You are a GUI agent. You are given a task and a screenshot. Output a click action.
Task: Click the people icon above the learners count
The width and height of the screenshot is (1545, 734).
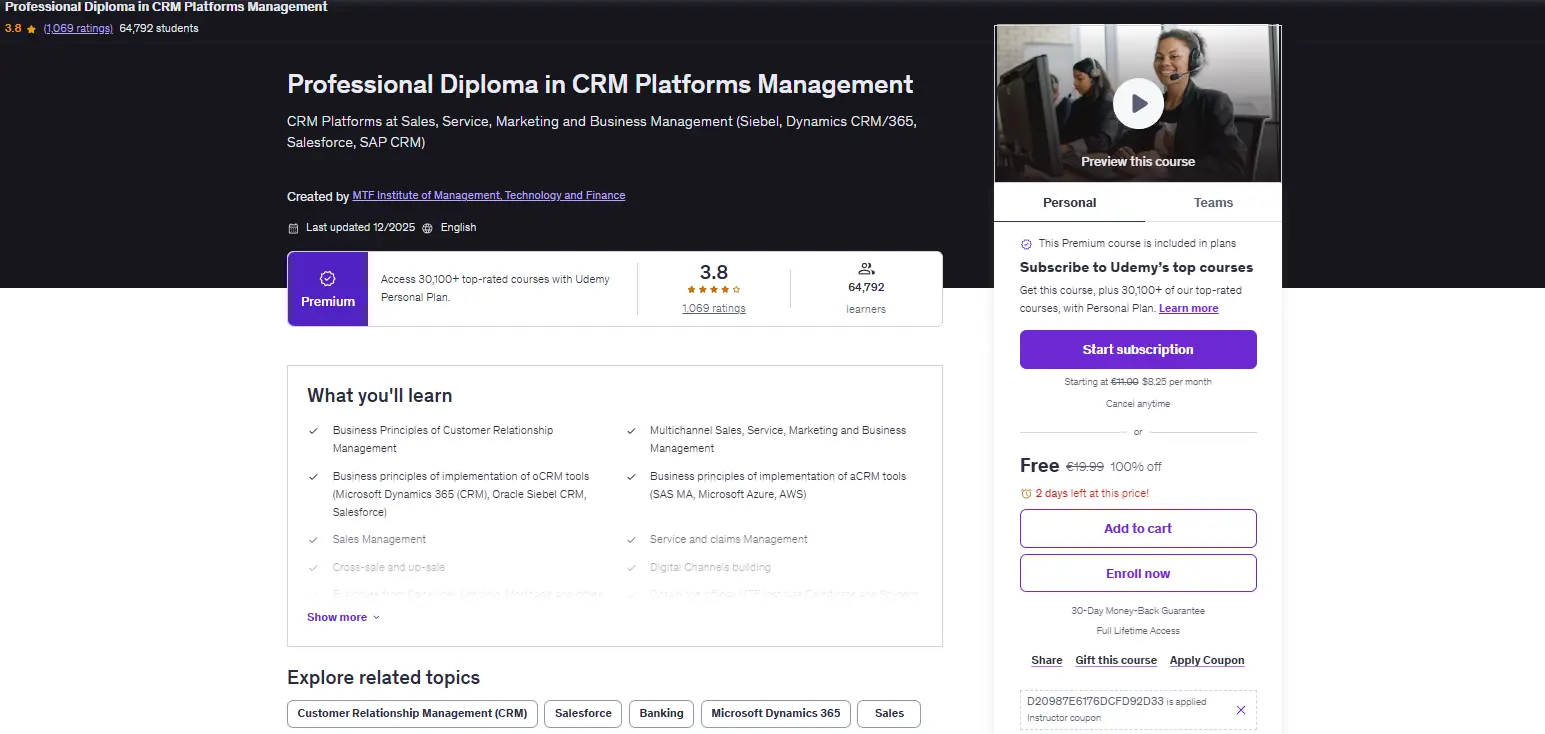[x=866, y=269]
